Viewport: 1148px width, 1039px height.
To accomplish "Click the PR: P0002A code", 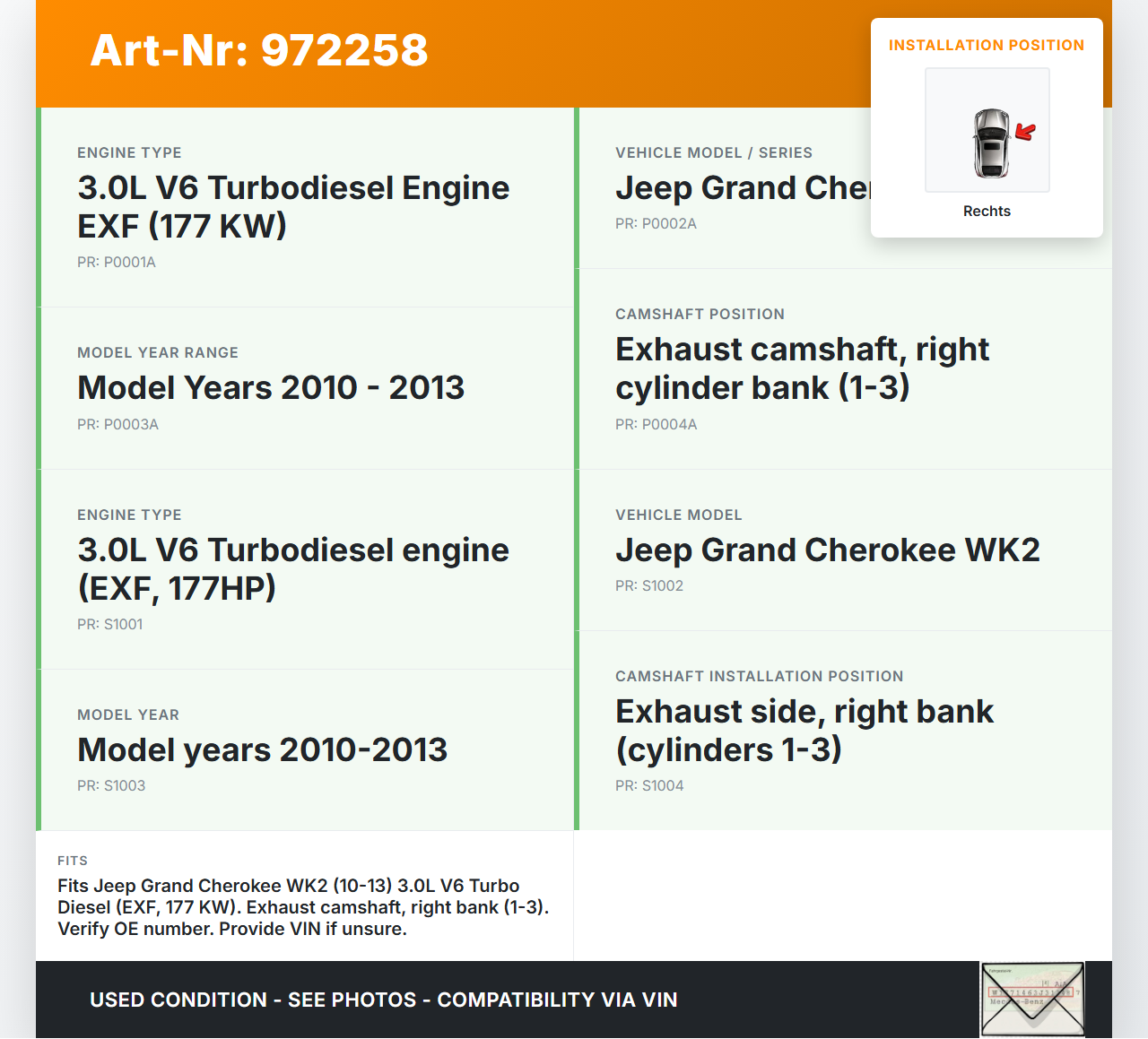I will 656,224.
